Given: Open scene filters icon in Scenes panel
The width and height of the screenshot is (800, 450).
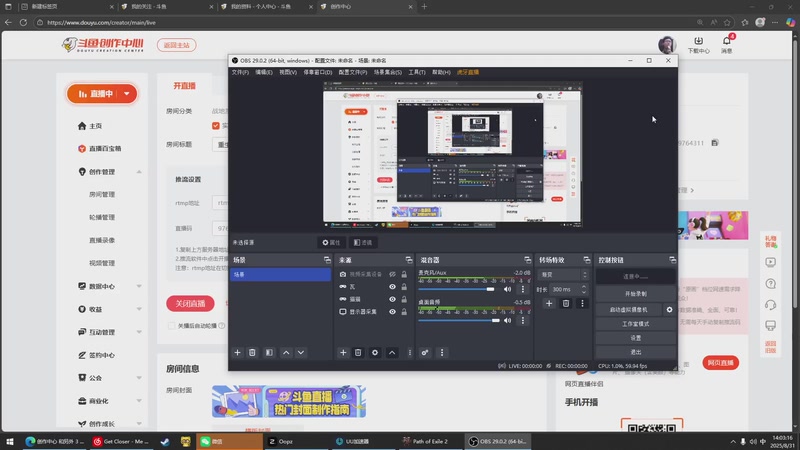Looking at the screenshot, I should (269, 353).
